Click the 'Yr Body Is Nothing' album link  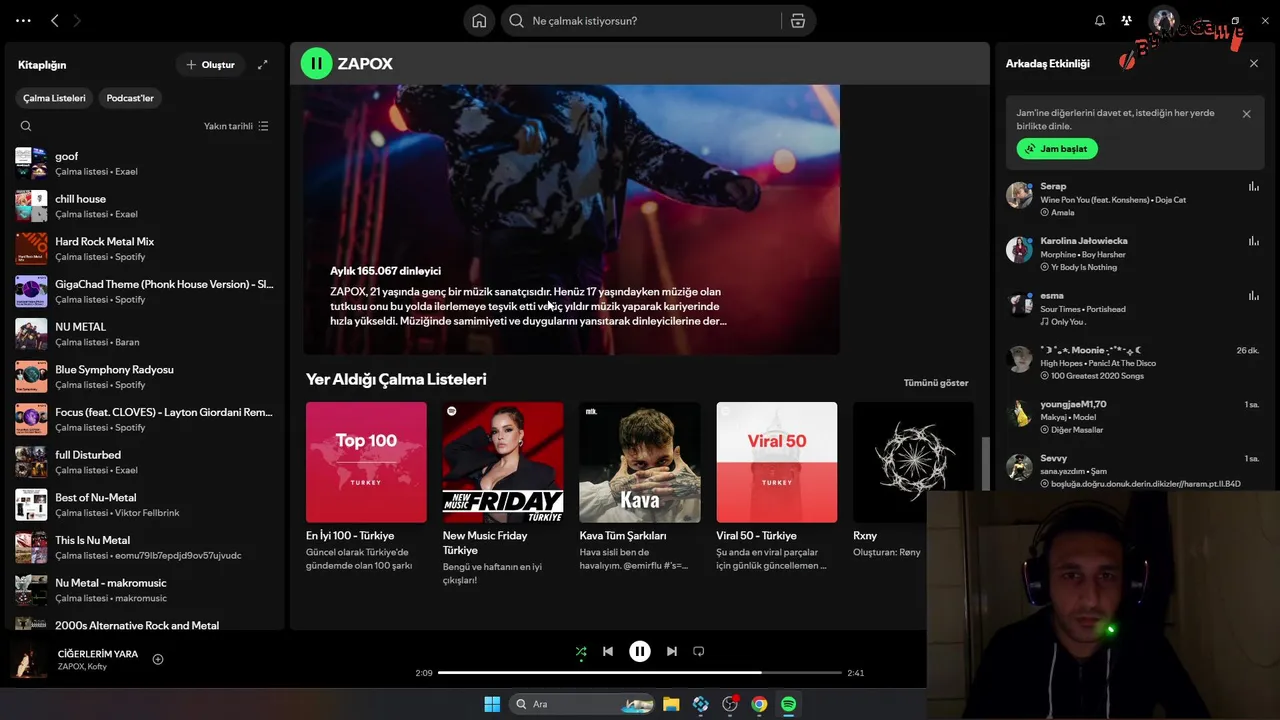(1084, 267)
